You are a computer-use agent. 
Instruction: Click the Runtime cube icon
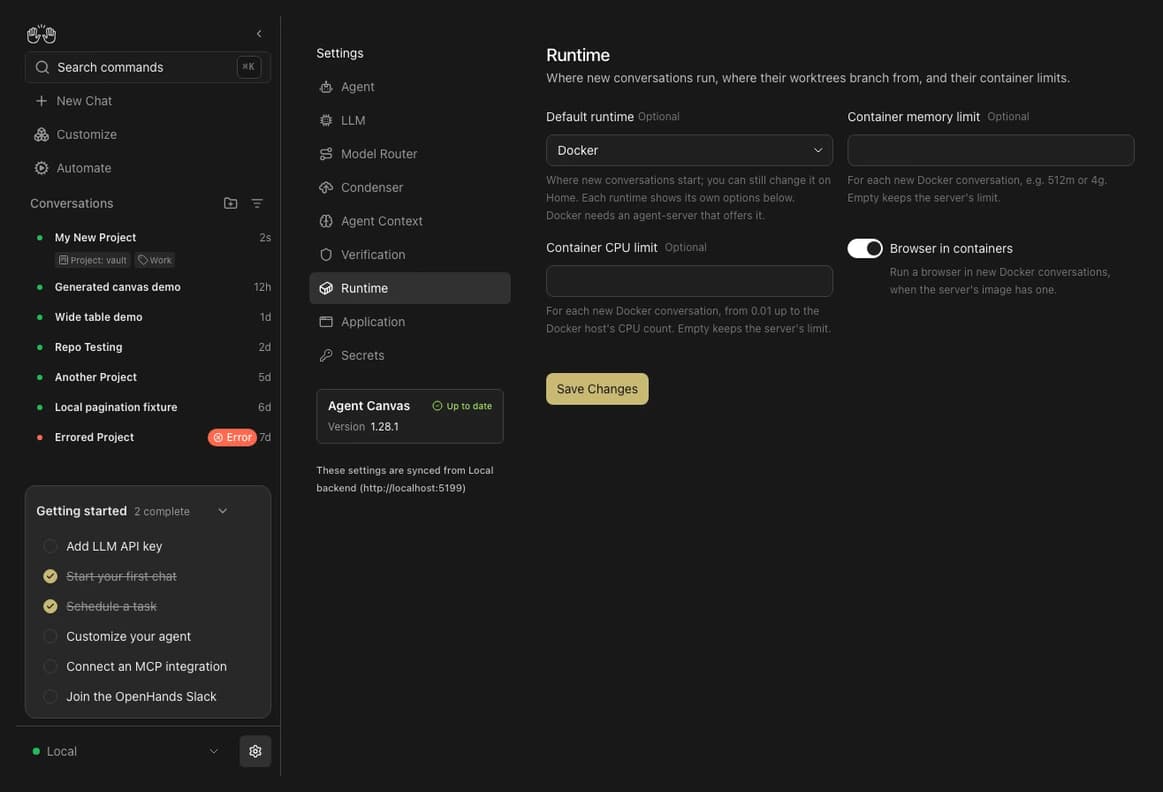pos(326,288)
